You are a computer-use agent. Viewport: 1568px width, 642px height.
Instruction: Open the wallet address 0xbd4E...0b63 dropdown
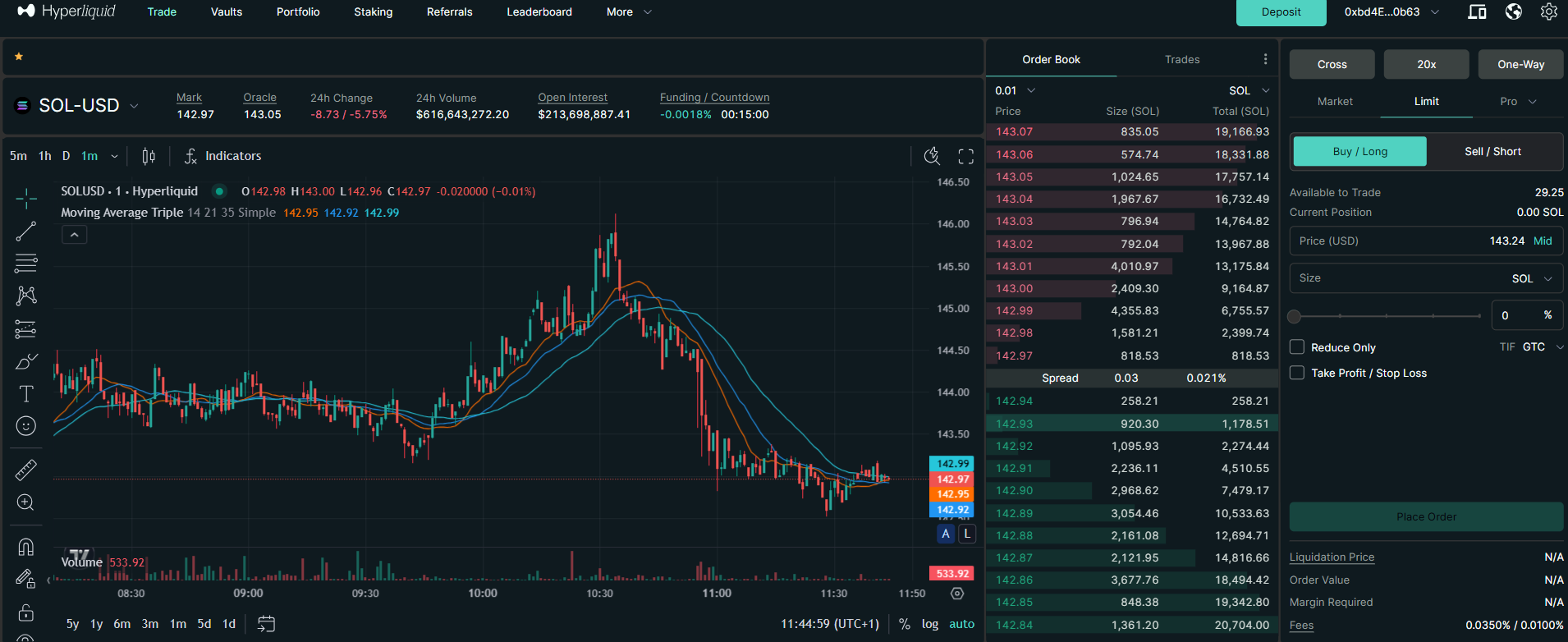click(x=1391, y=11)
